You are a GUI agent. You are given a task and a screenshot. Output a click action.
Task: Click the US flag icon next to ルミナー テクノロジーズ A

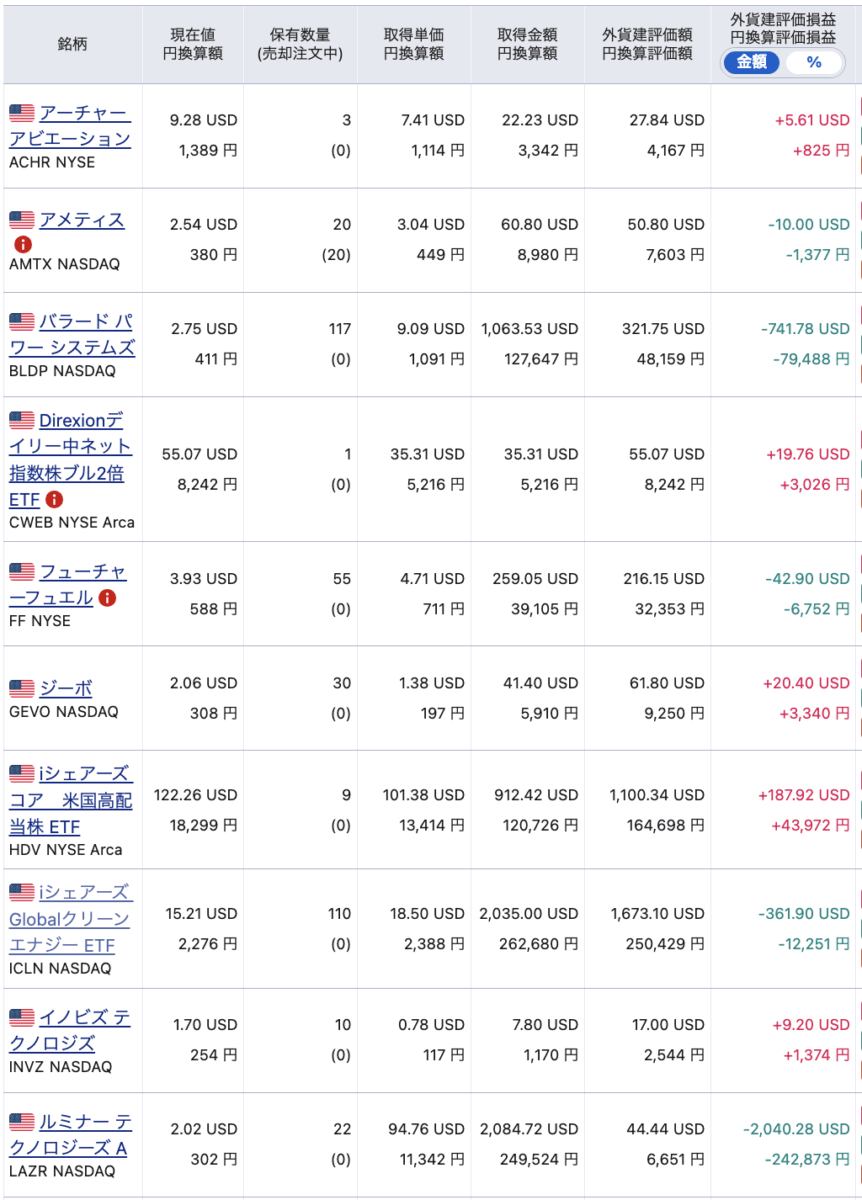point(22,1122)
